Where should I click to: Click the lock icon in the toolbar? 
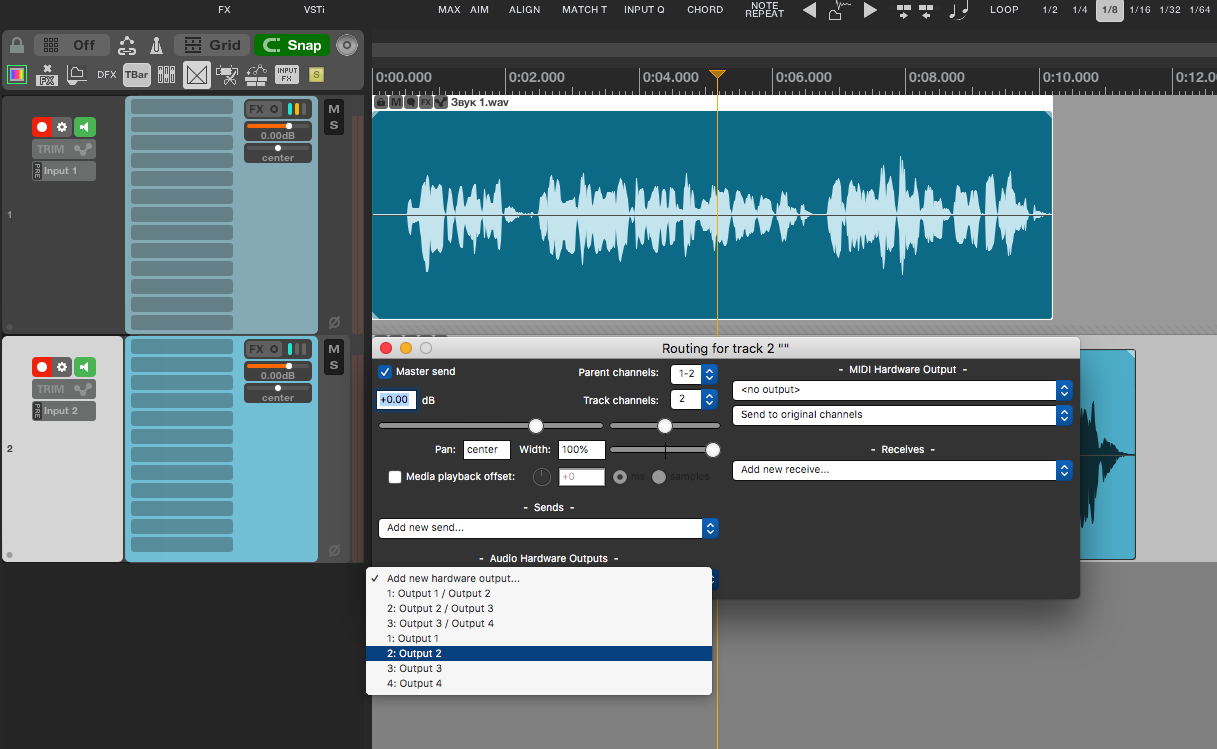[x=17, y=45]
